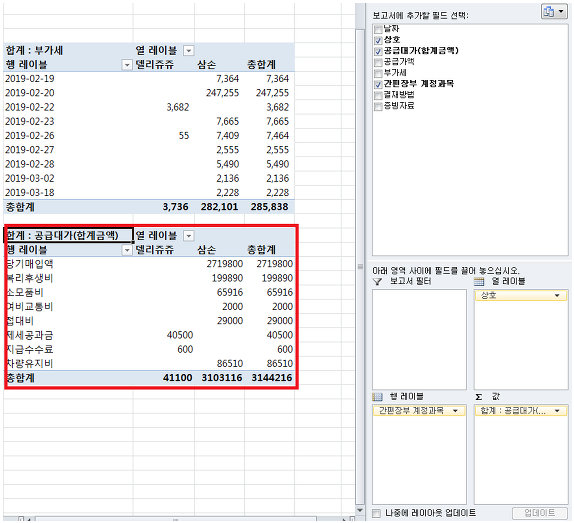
Task: Click the cell with value 600 under 델리쥬쥬
Action: click(x=185, y=350)
